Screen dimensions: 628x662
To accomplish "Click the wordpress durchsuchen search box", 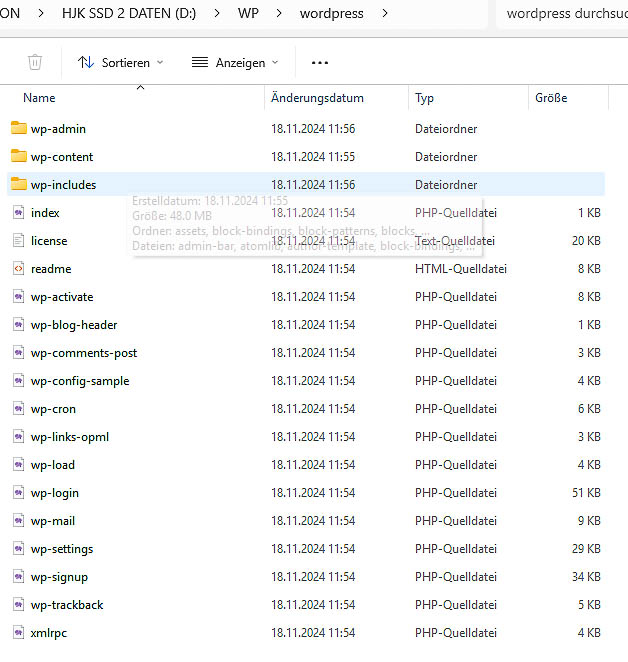I will point(564,14).
